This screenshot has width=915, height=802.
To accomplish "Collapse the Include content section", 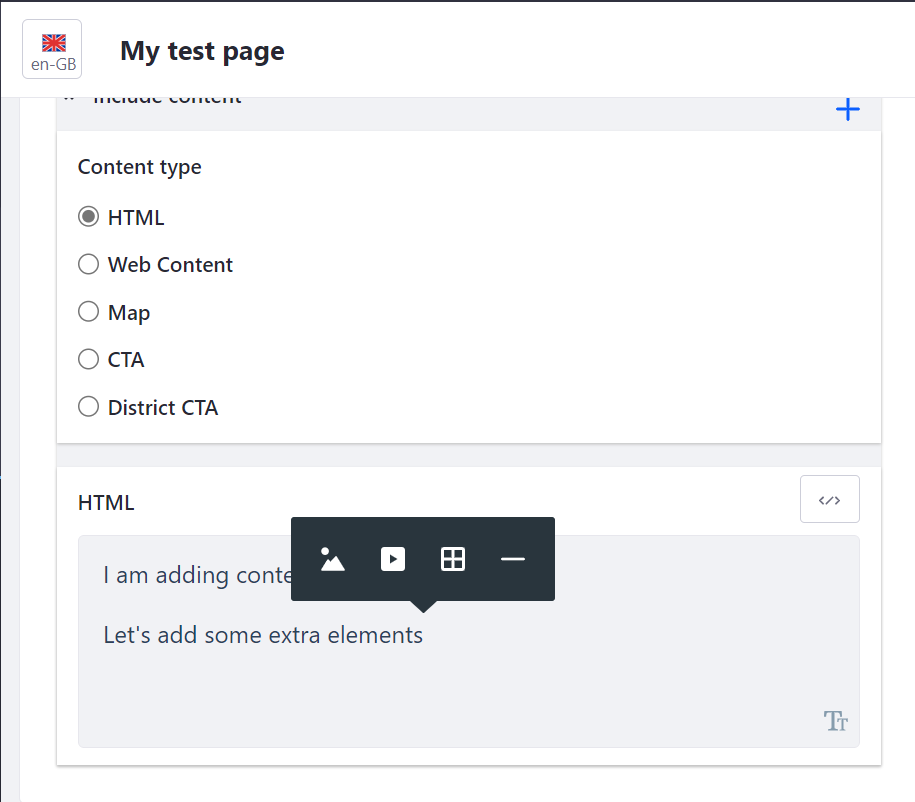I will [70, 95].
